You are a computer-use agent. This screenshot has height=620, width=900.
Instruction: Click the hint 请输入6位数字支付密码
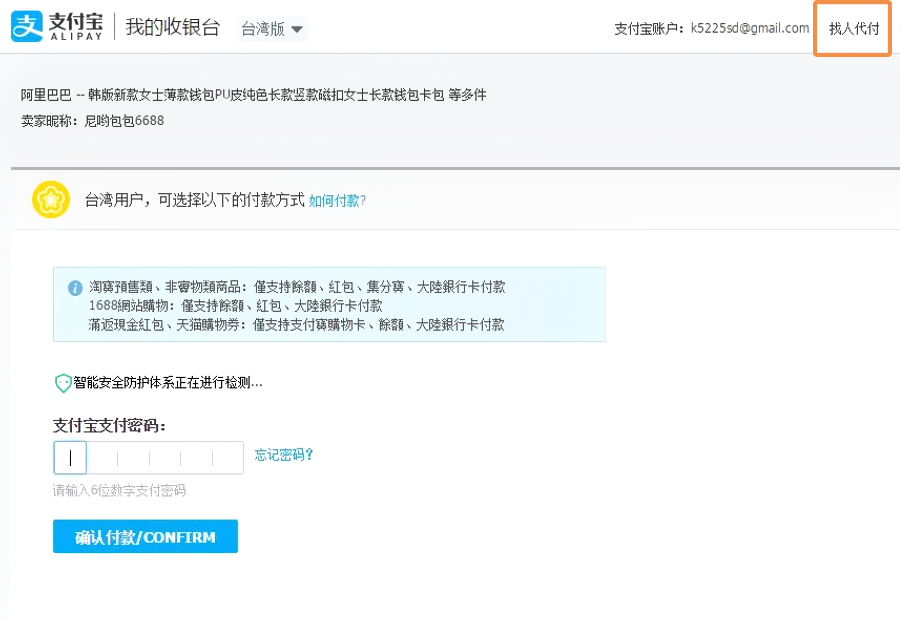click(119, 490)
